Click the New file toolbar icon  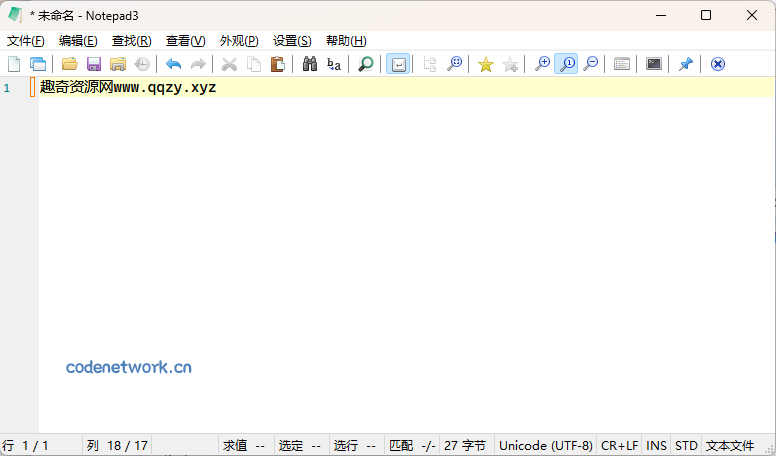(14, 64)
